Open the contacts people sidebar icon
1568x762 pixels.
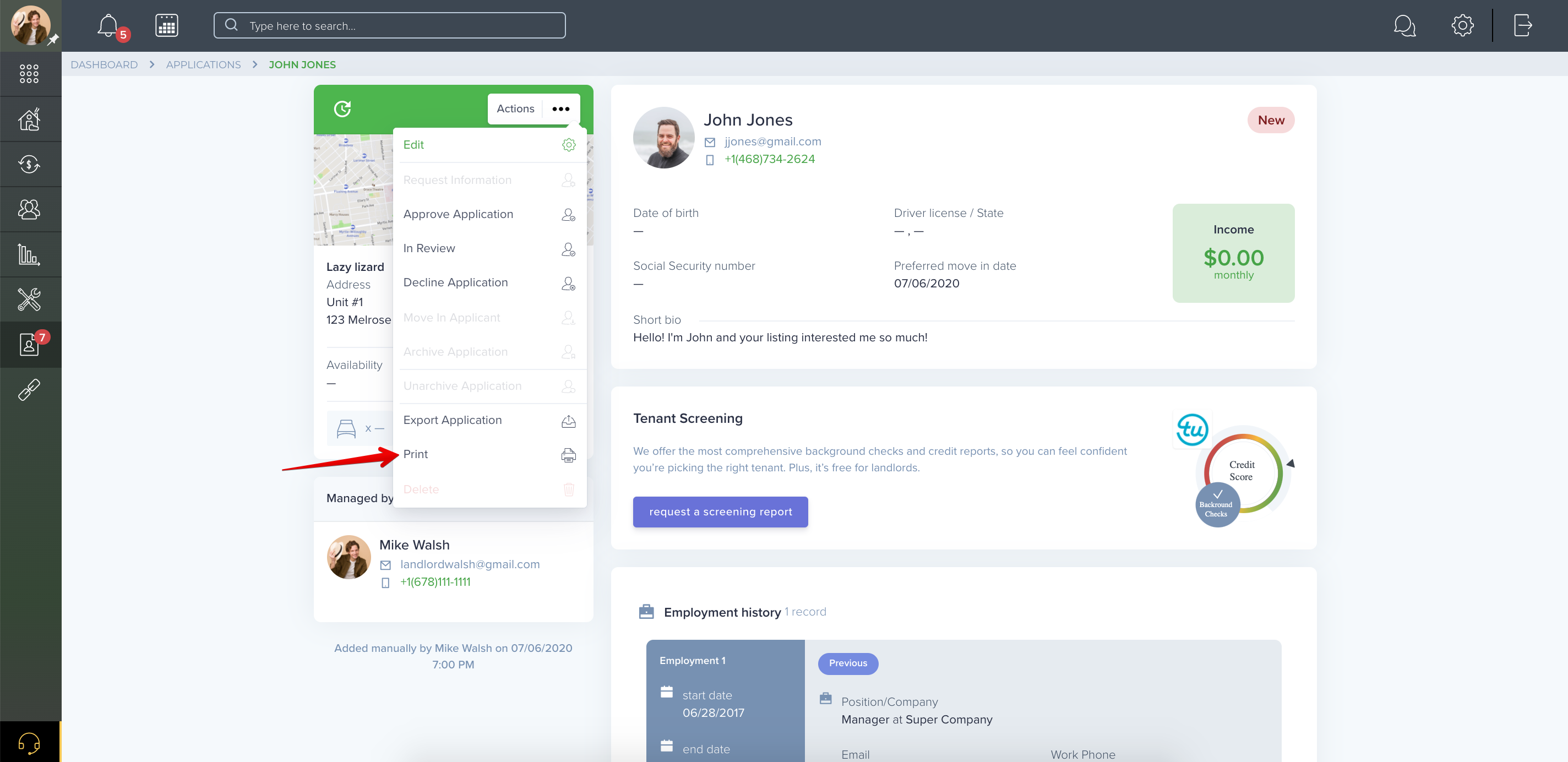pyautogui.click(x=29, y=209)
